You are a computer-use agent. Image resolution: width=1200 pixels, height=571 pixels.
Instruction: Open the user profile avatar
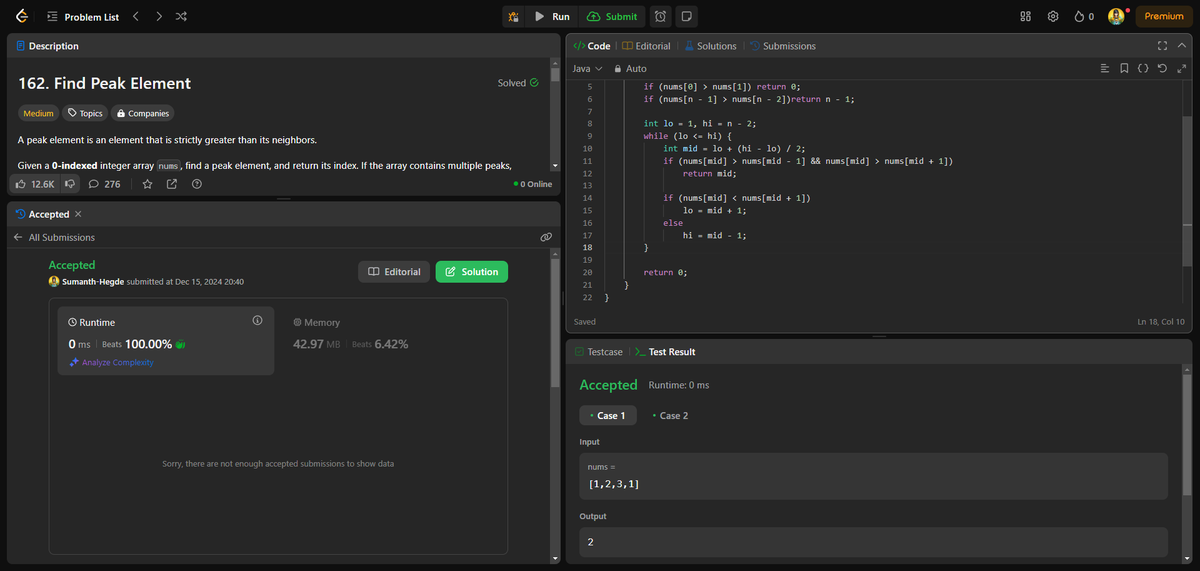coord(1117,16)
